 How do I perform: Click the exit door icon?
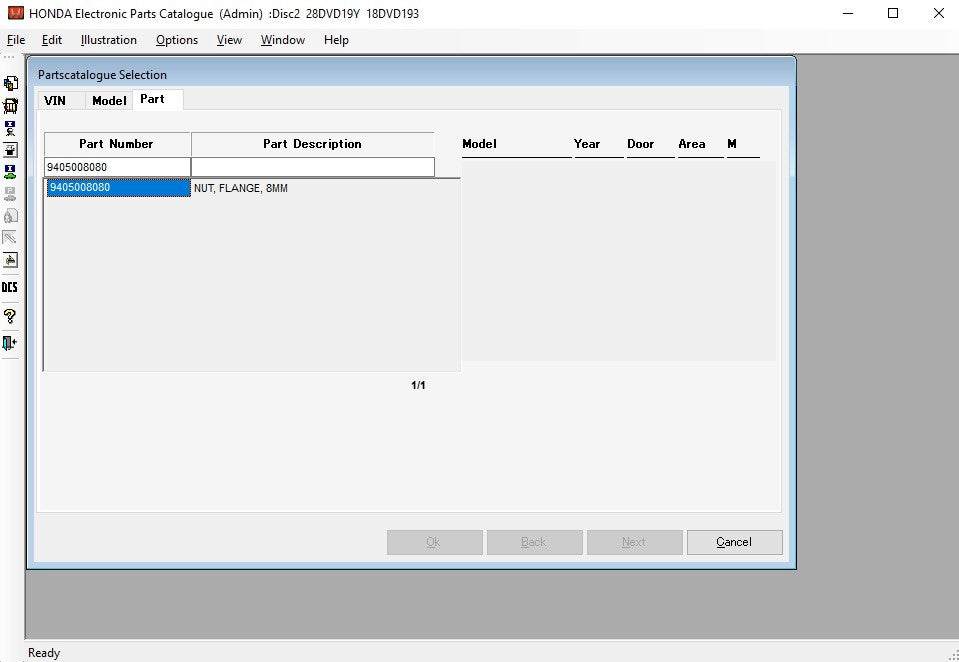coord(10,343)
